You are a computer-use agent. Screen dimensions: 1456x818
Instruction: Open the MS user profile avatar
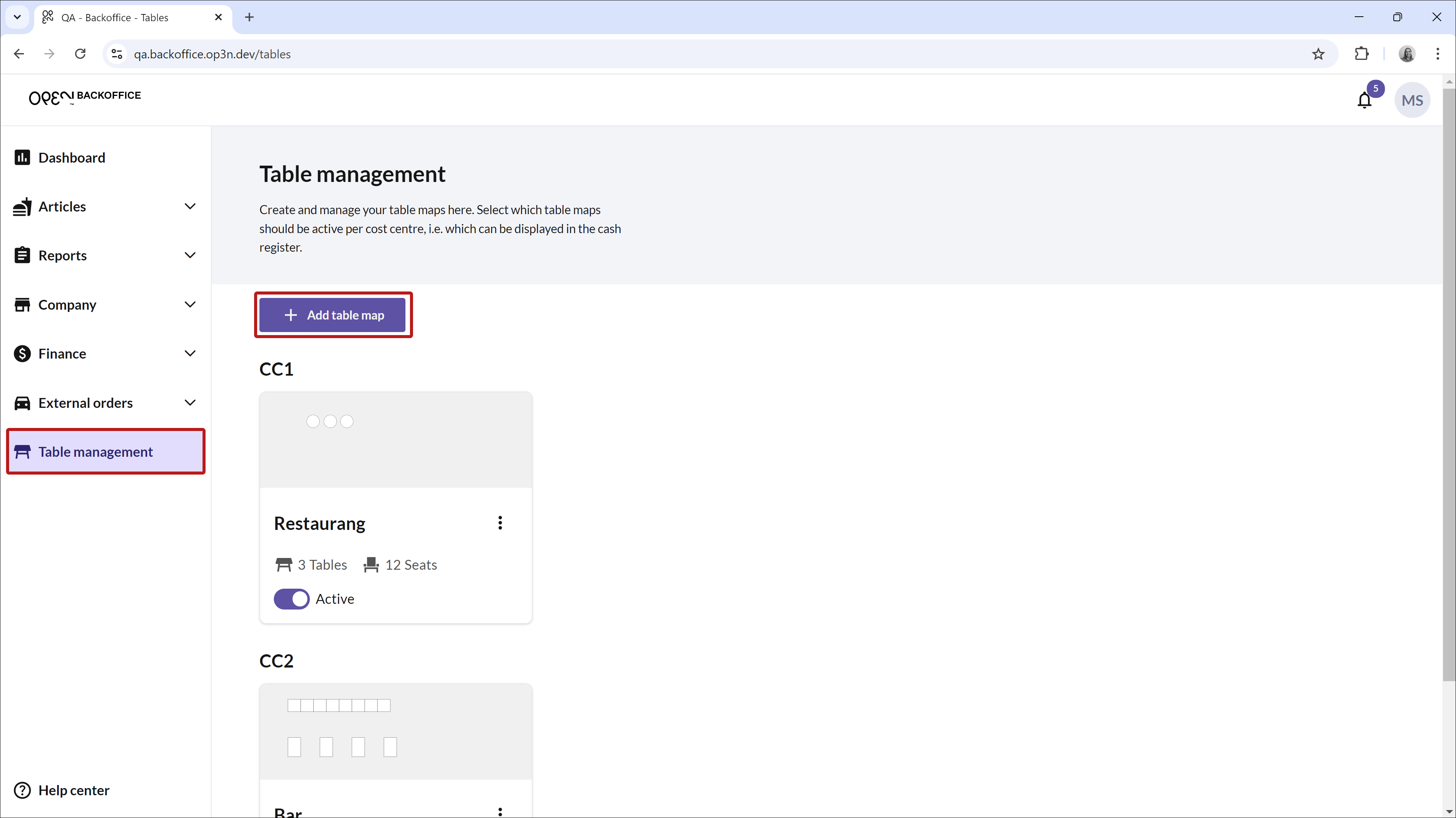[1412, 100]
